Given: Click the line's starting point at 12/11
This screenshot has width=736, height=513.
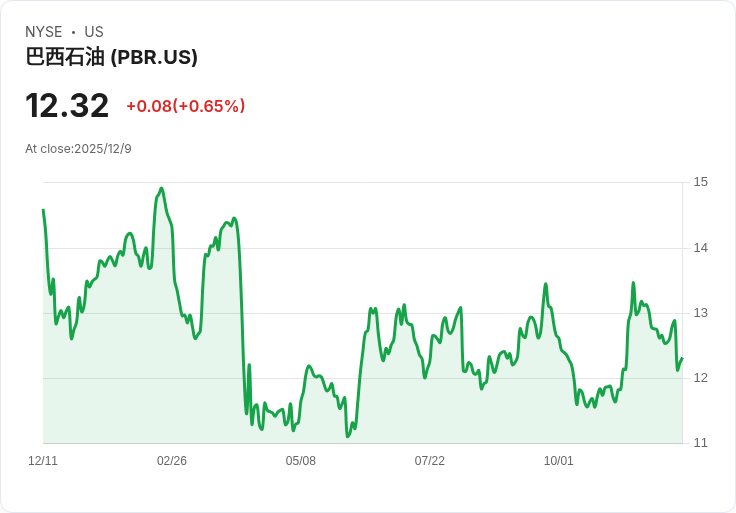Looking at the screenshot, I should [x=43, y=210].
